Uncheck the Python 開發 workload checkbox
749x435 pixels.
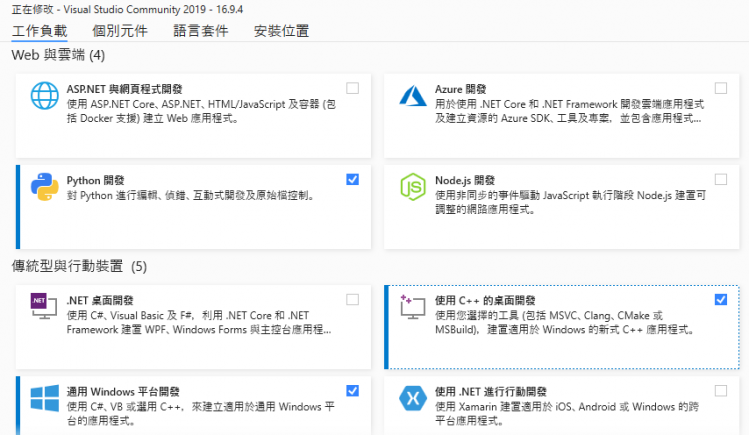coord(352,179)
